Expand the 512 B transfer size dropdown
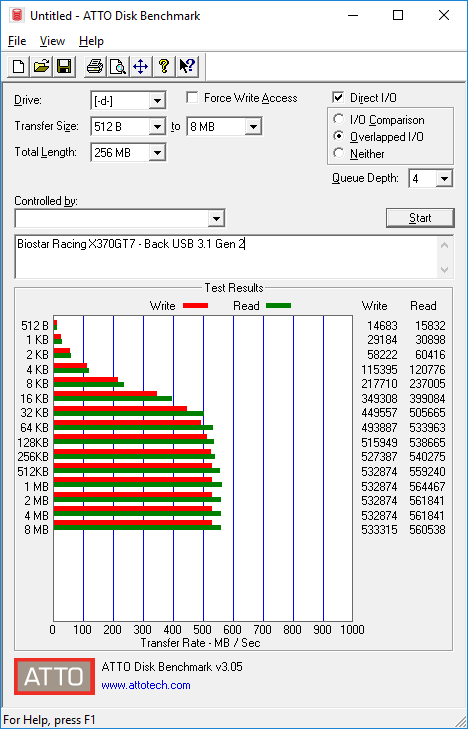 [157, 126]
